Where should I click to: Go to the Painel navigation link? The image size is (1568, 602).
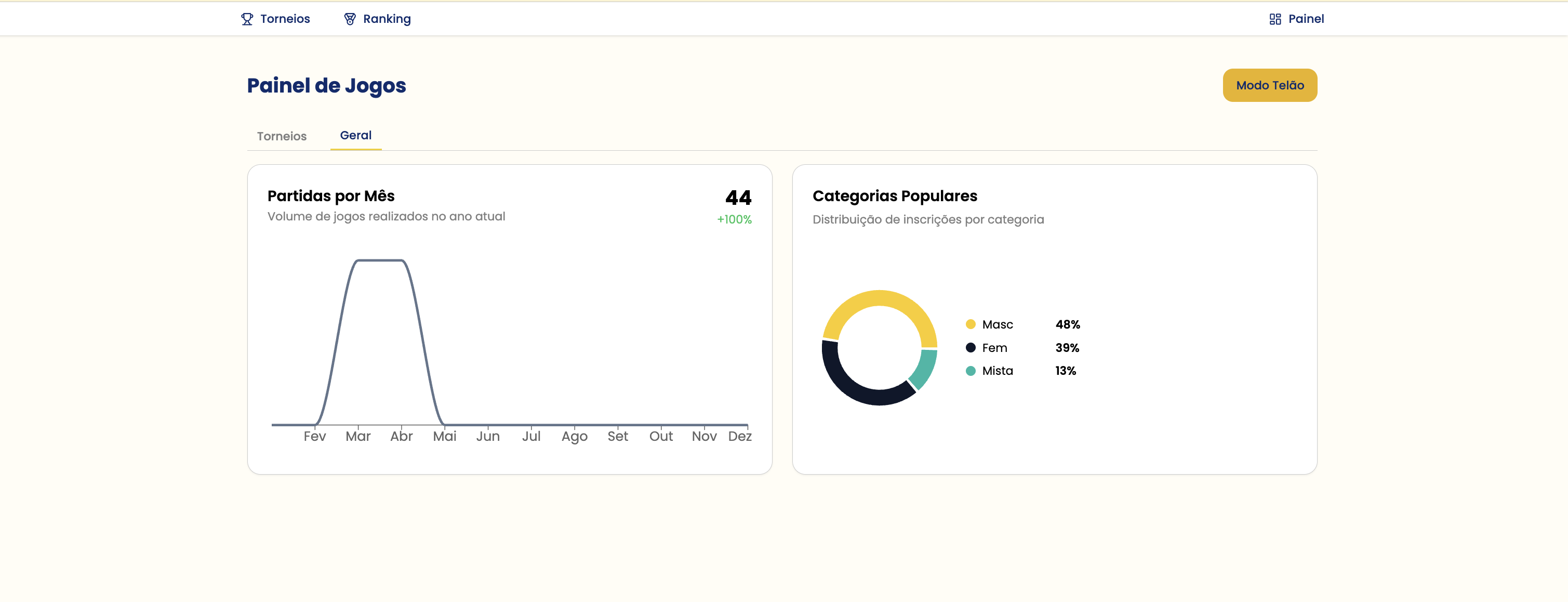click(x=1306, y=19)
